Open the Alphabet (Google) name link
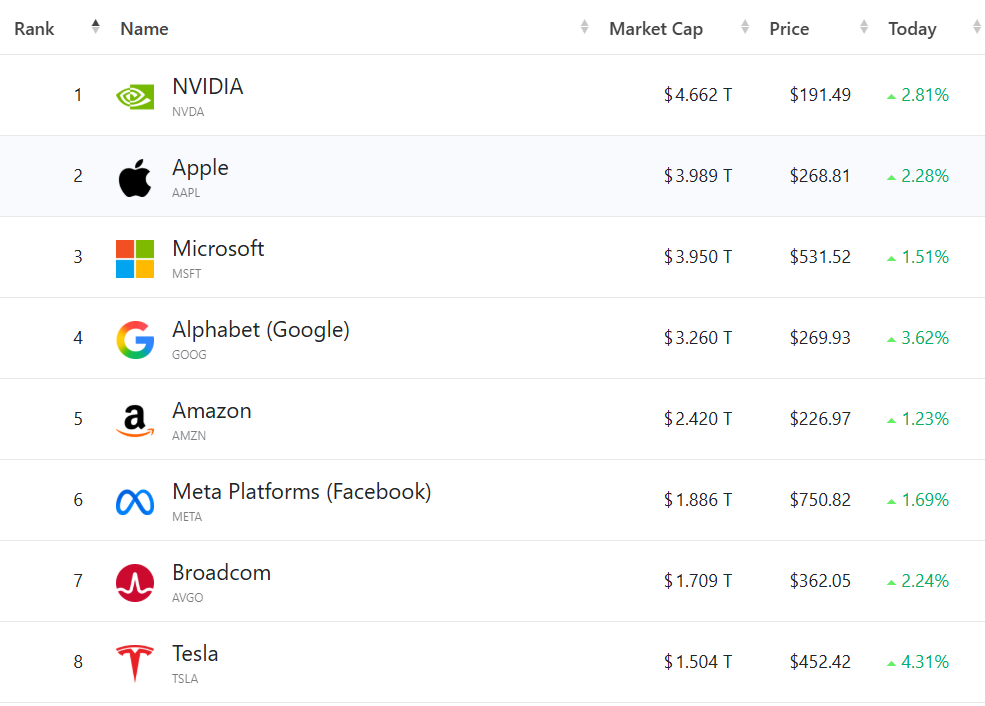 click(x=261, y=330)
